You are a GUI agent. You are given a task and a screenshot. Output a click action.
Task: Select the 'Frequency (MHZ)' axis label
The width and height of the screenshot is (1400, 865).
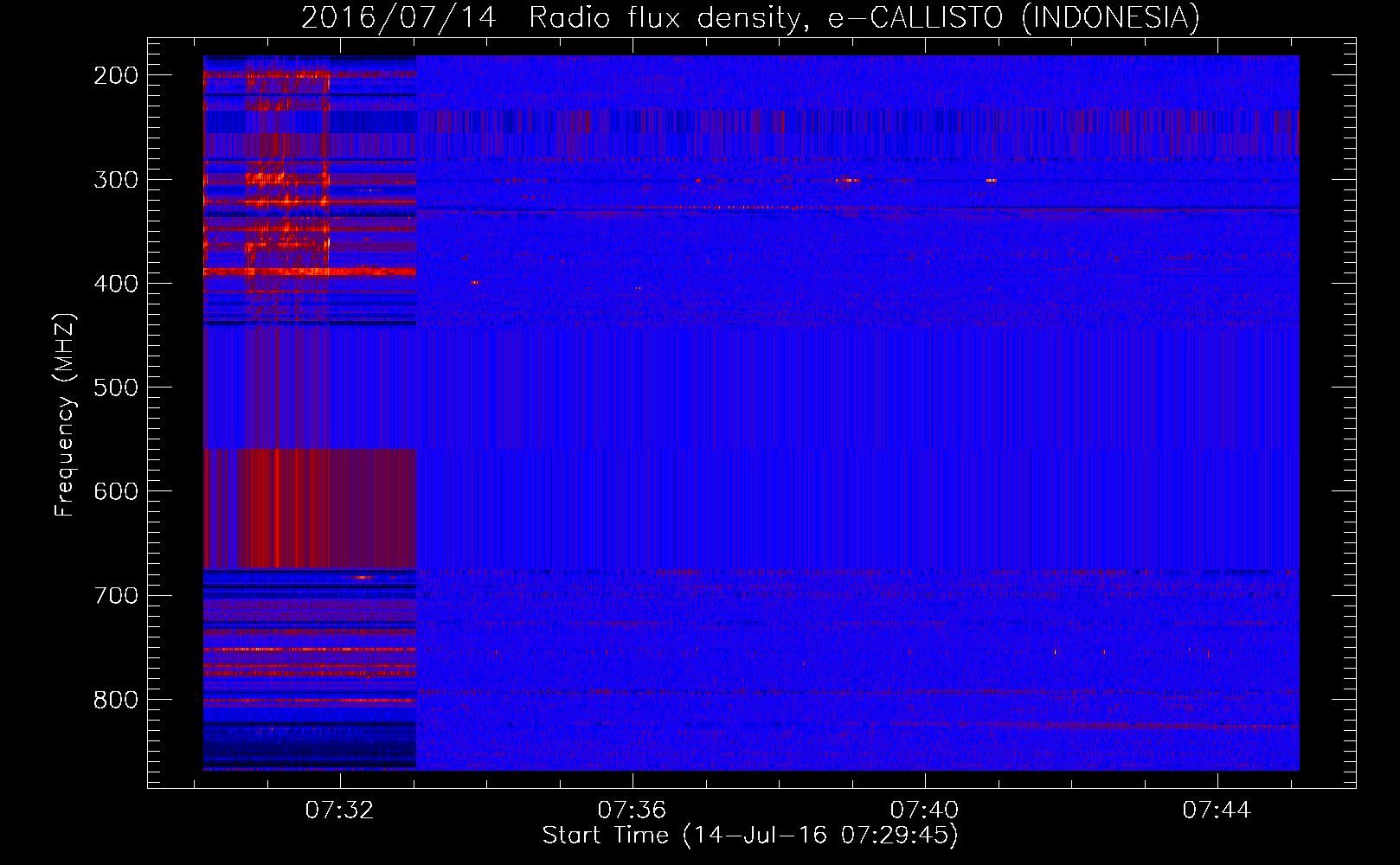point(64,415)
